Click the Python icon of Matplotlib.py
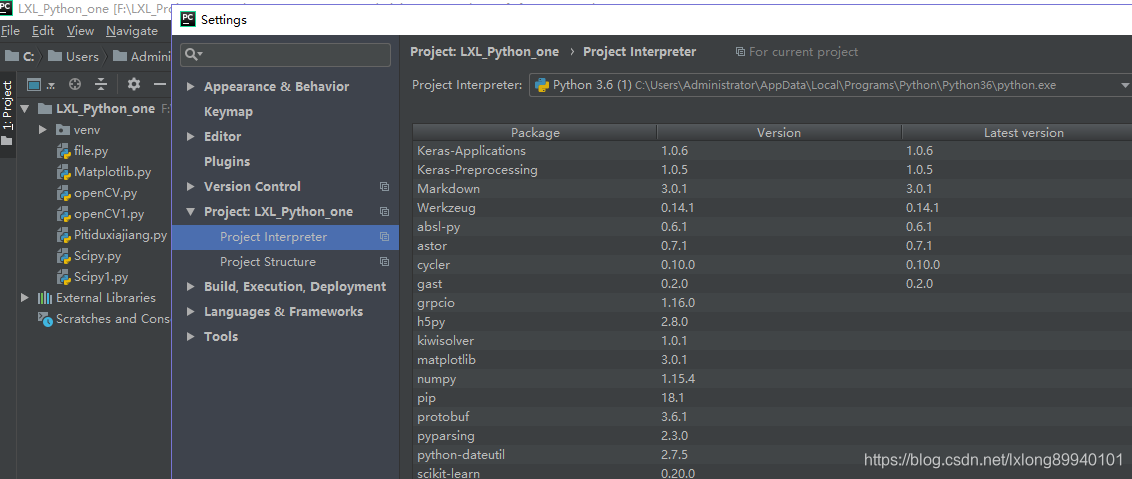 pyautogui.click(x=64, y=173)
